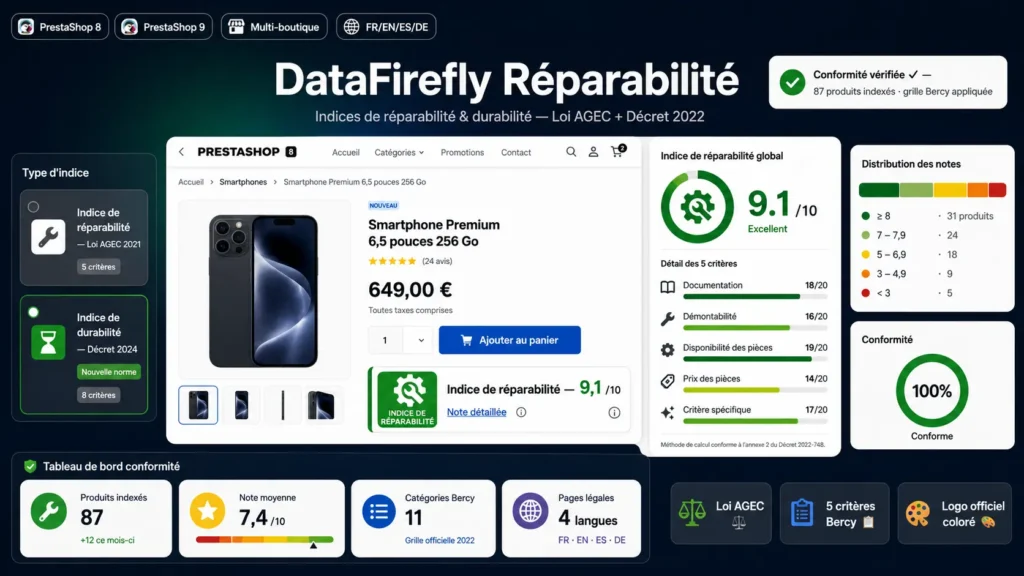Select the Indice de réparabilité radio button
This screenshot has height=576, width=1024.
coord(33,207)
